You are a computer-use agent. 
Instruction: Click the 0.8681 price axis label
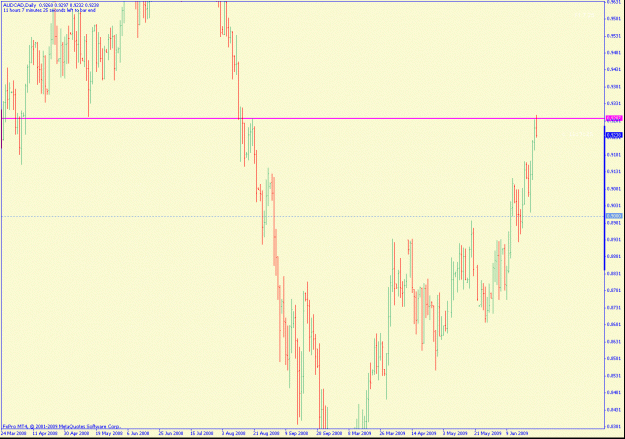614,325
